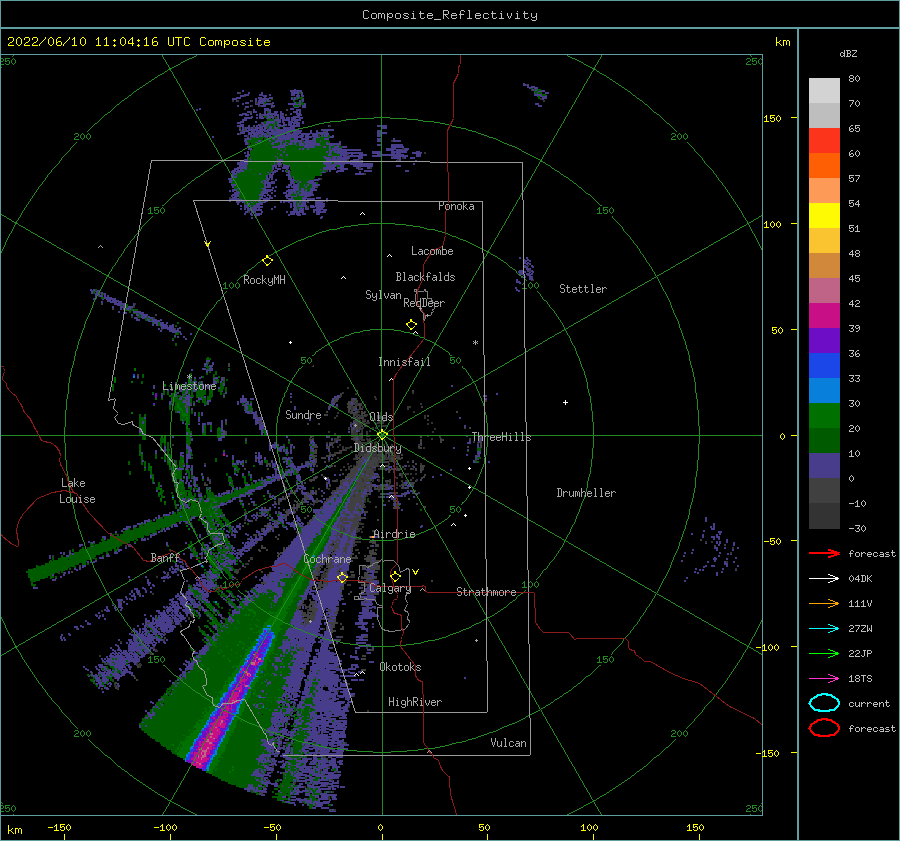Click the 18TS legend label
900x841 pixels.
coord(860,679)
